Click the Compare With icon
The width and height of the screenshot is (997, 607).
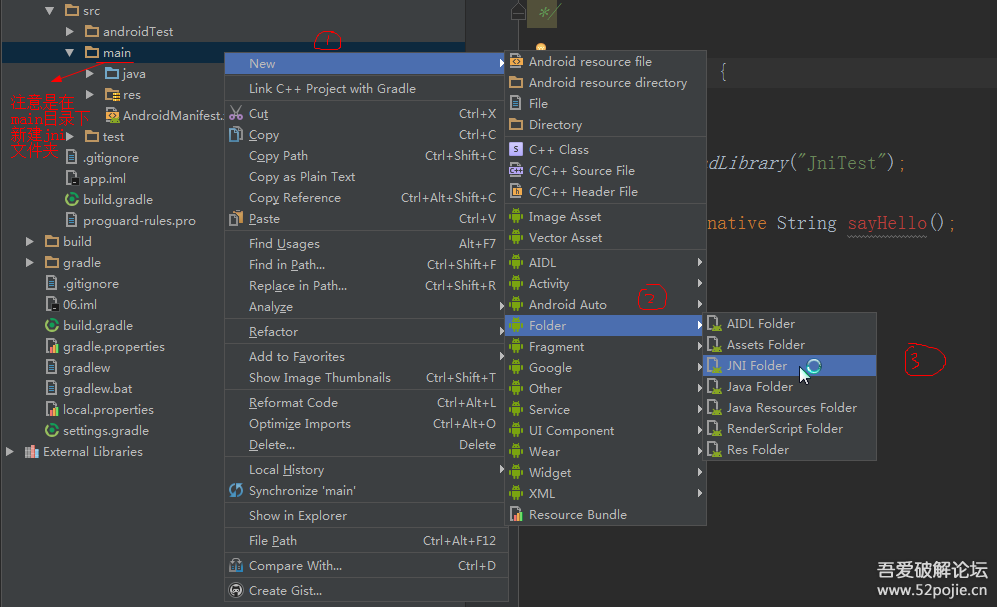236,565
